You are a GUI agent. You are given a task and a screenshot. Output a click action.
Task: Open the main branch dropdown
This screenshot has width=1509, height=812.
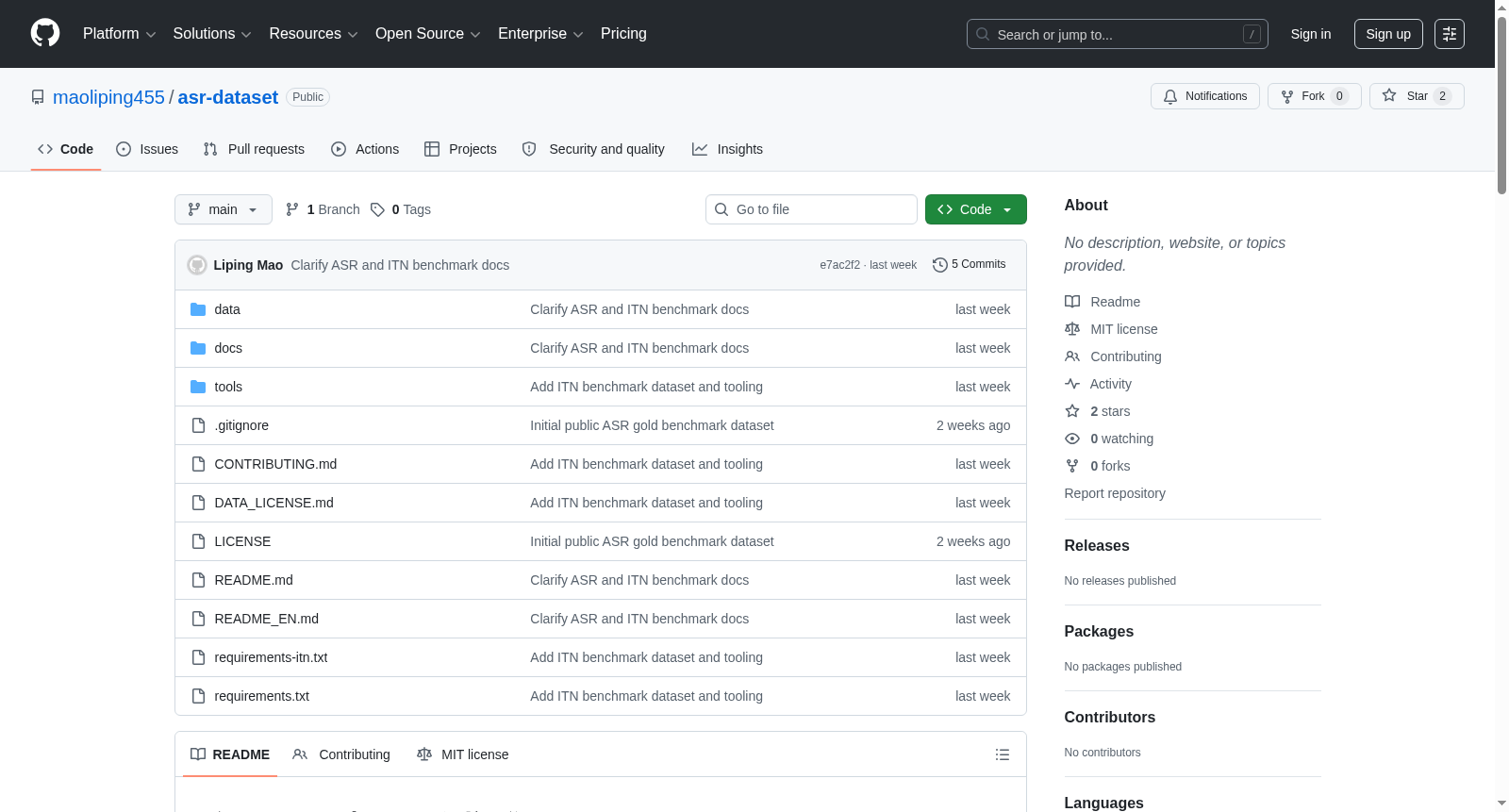(224, 209)
